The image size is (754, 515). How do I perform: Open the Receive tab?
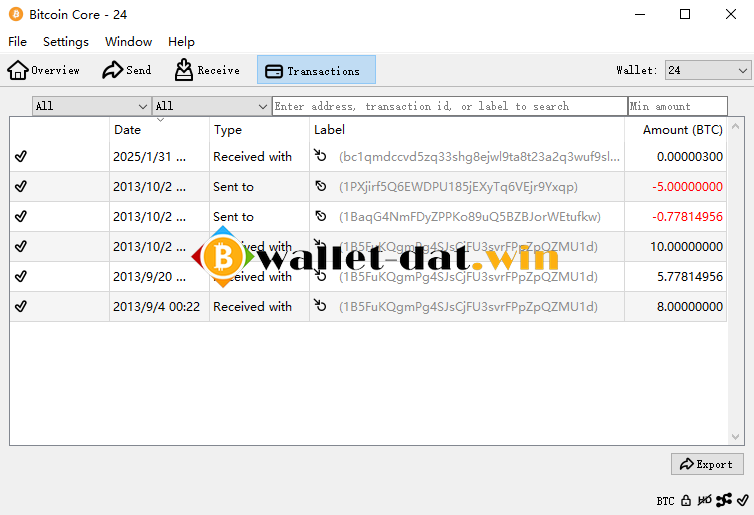(x=207, y=70)
